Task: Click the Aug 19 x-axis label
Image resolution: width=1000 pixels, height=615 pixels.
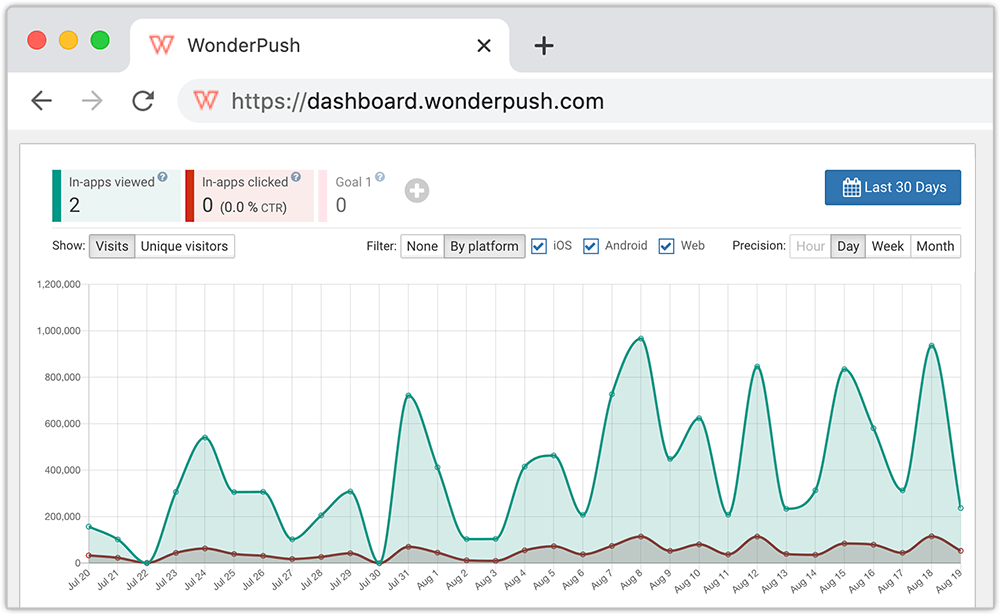Action: click(x=948, y=581)
